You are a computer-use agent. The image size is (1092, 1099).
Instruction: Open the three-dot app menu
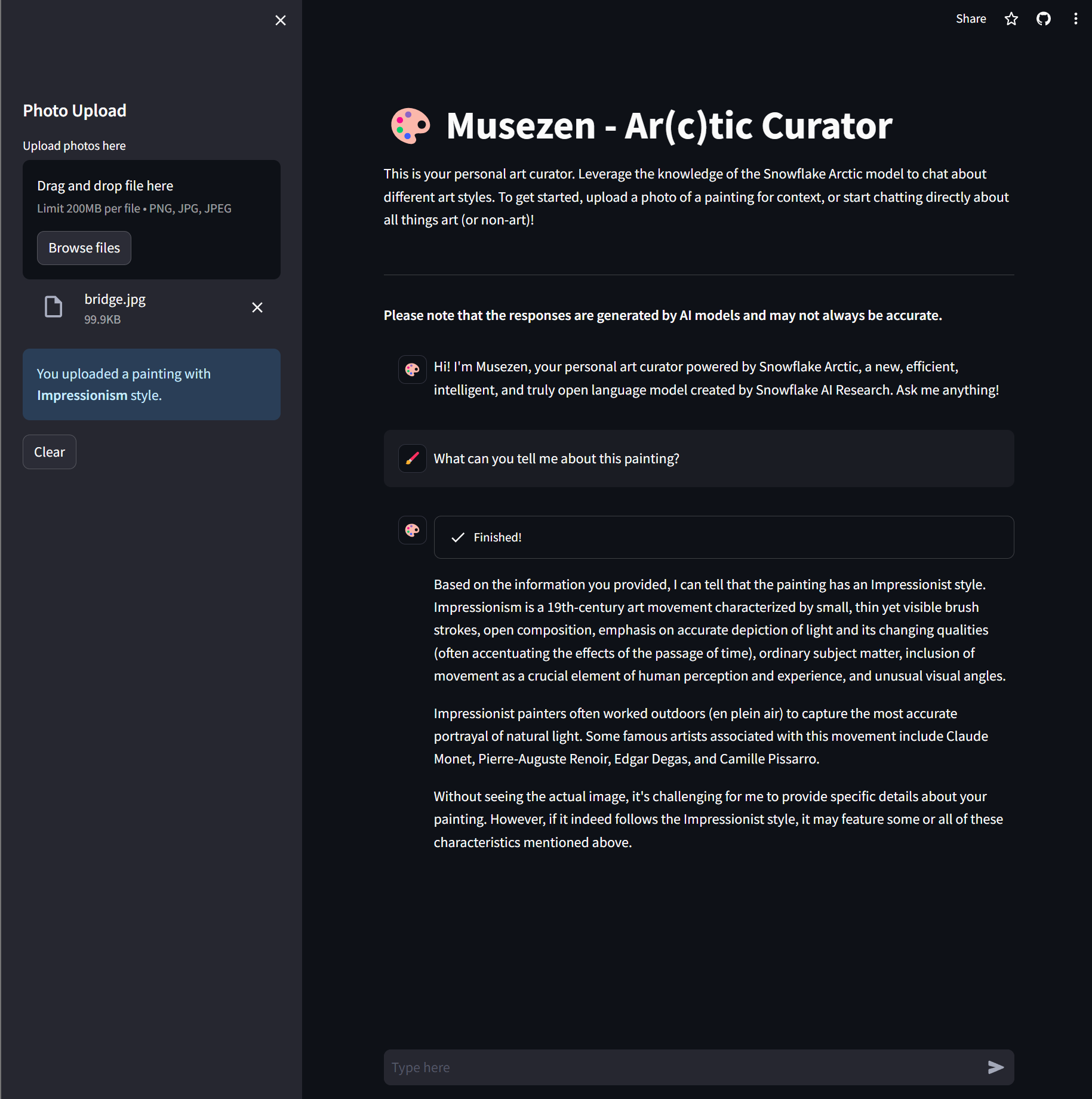[1076, 19]
